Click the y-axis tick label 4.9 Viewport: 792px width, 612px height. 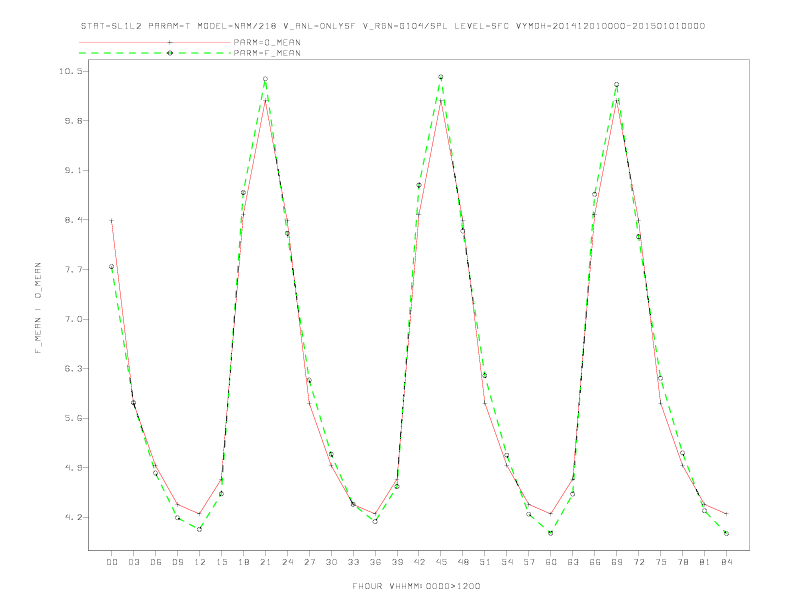[73, 468]
